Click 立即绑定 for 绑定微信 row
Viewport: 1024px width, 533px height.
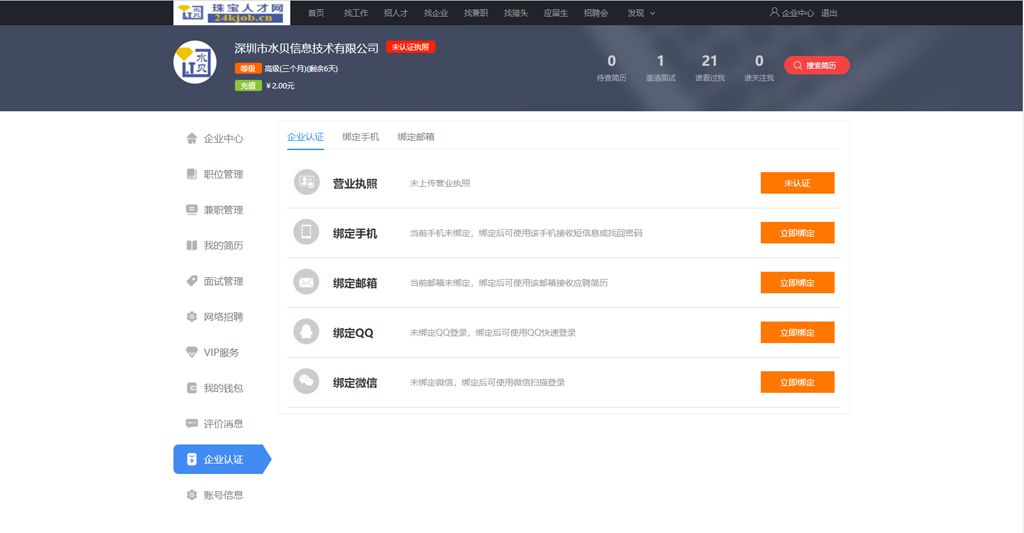pyautogui.click(x=797, y=382)
